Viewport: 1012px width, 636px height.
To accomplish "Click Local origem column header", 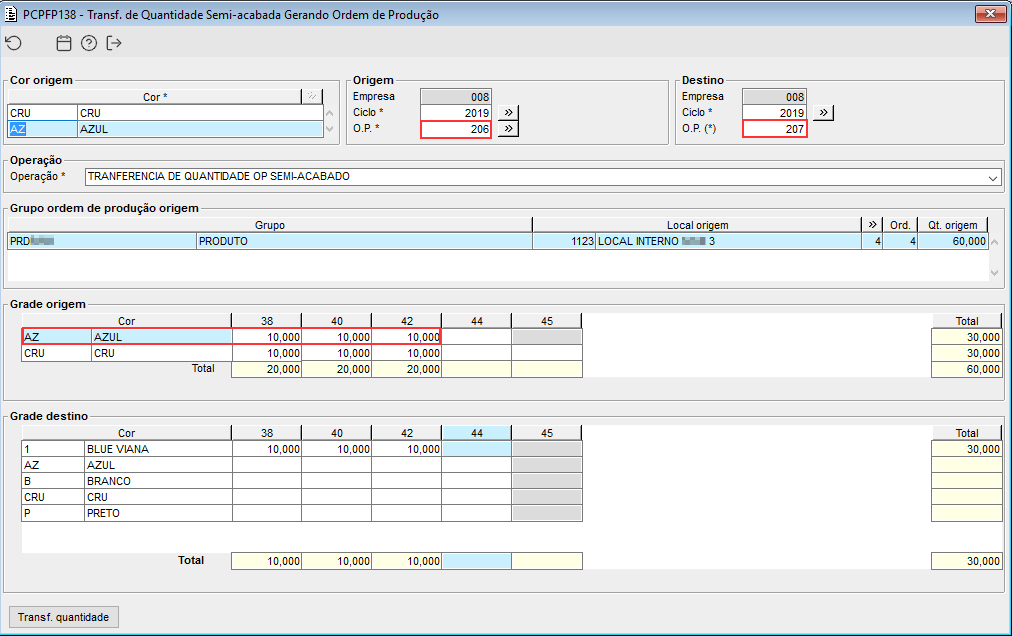I will pyautogui.click(x=697, y=225).
